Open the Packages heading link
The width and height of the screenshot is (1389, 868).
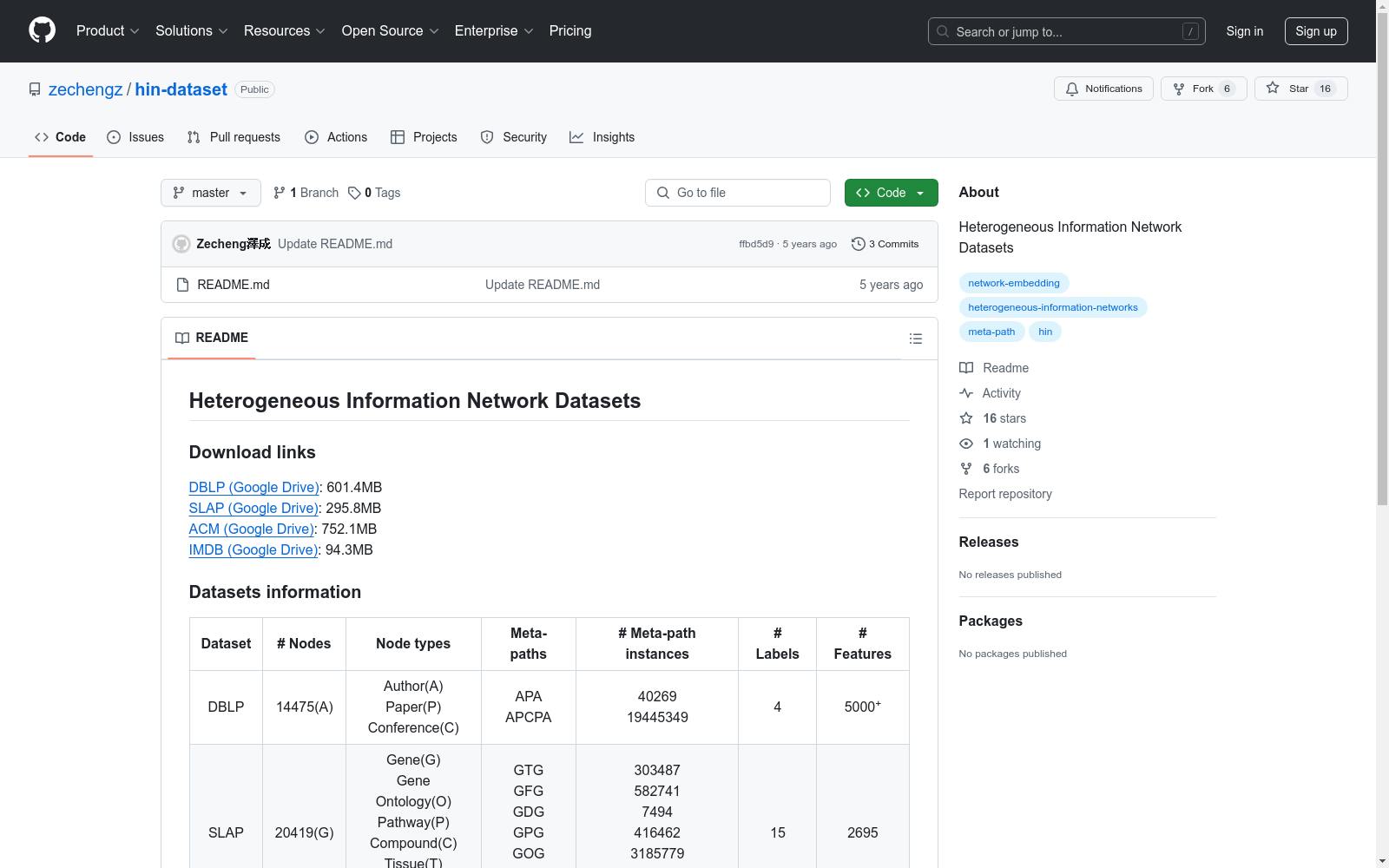coord(991,621)
